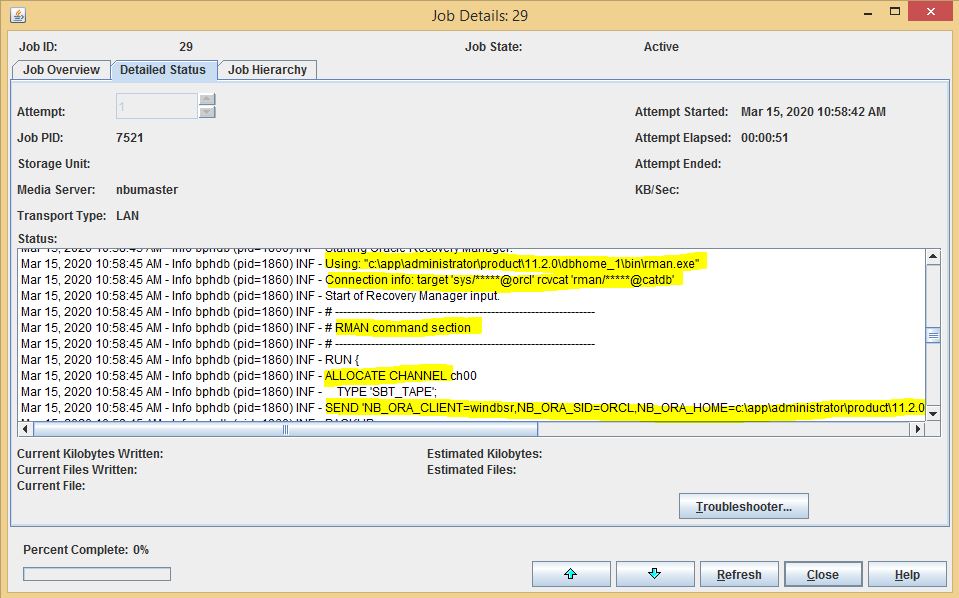Image resolution: width=959 pixels, height=598 pixels.
Task: Click the right arrow of the horizontal scrollbar
Action: [x=917, y=429]
